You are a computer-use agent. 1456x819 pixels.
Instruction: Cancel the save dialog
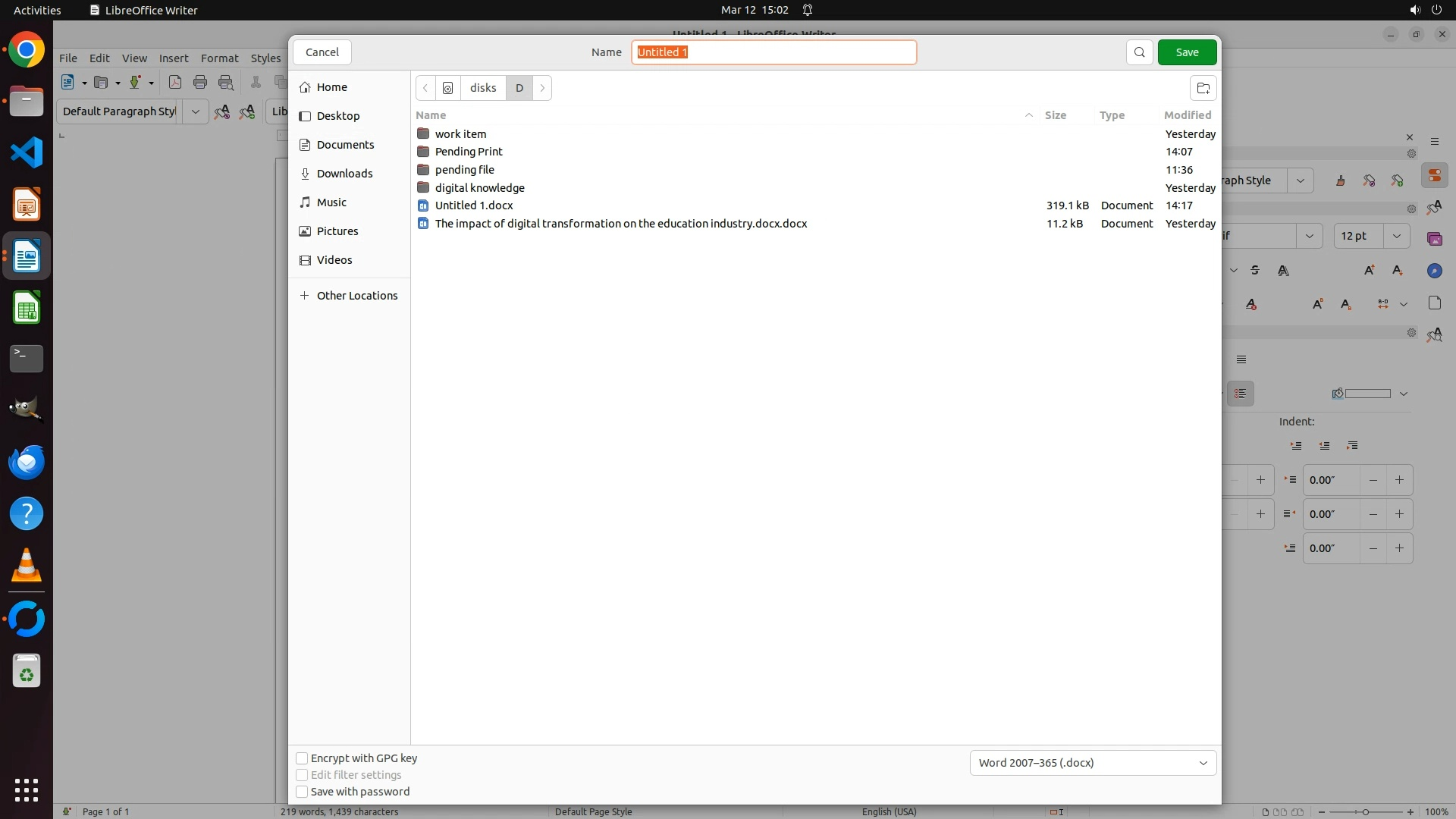[322, 52]
